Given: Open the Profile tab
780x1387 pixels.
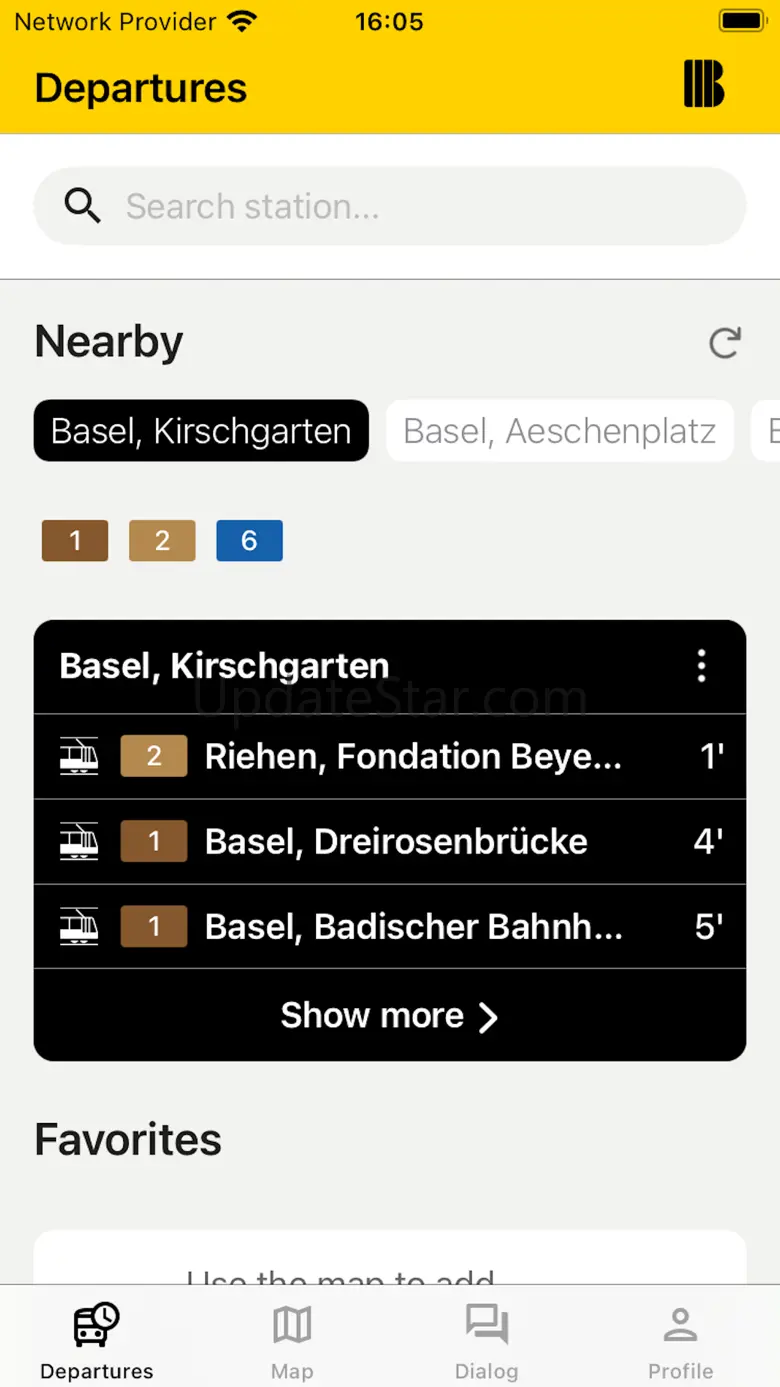Looking at the screenshot, I should point(680,1341).
